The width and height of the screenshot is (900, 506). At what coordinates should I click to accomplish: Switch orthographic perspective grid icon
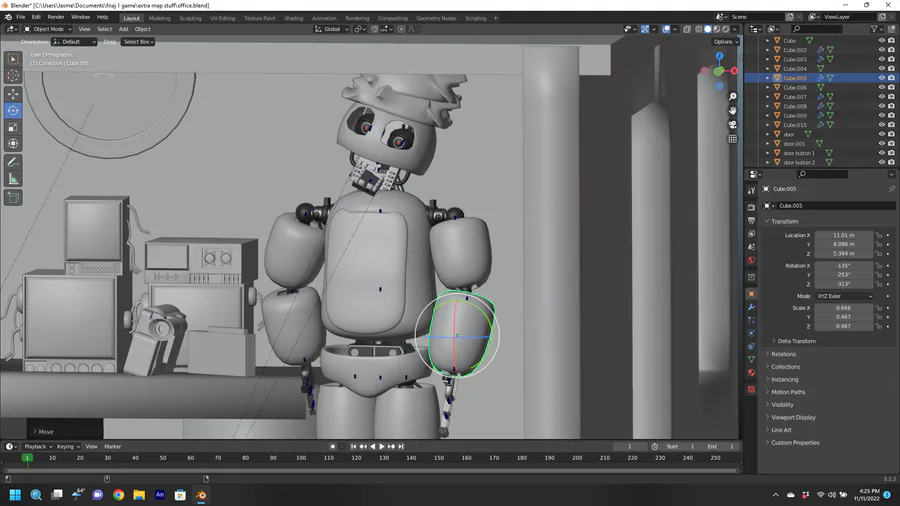pos(732,139)
